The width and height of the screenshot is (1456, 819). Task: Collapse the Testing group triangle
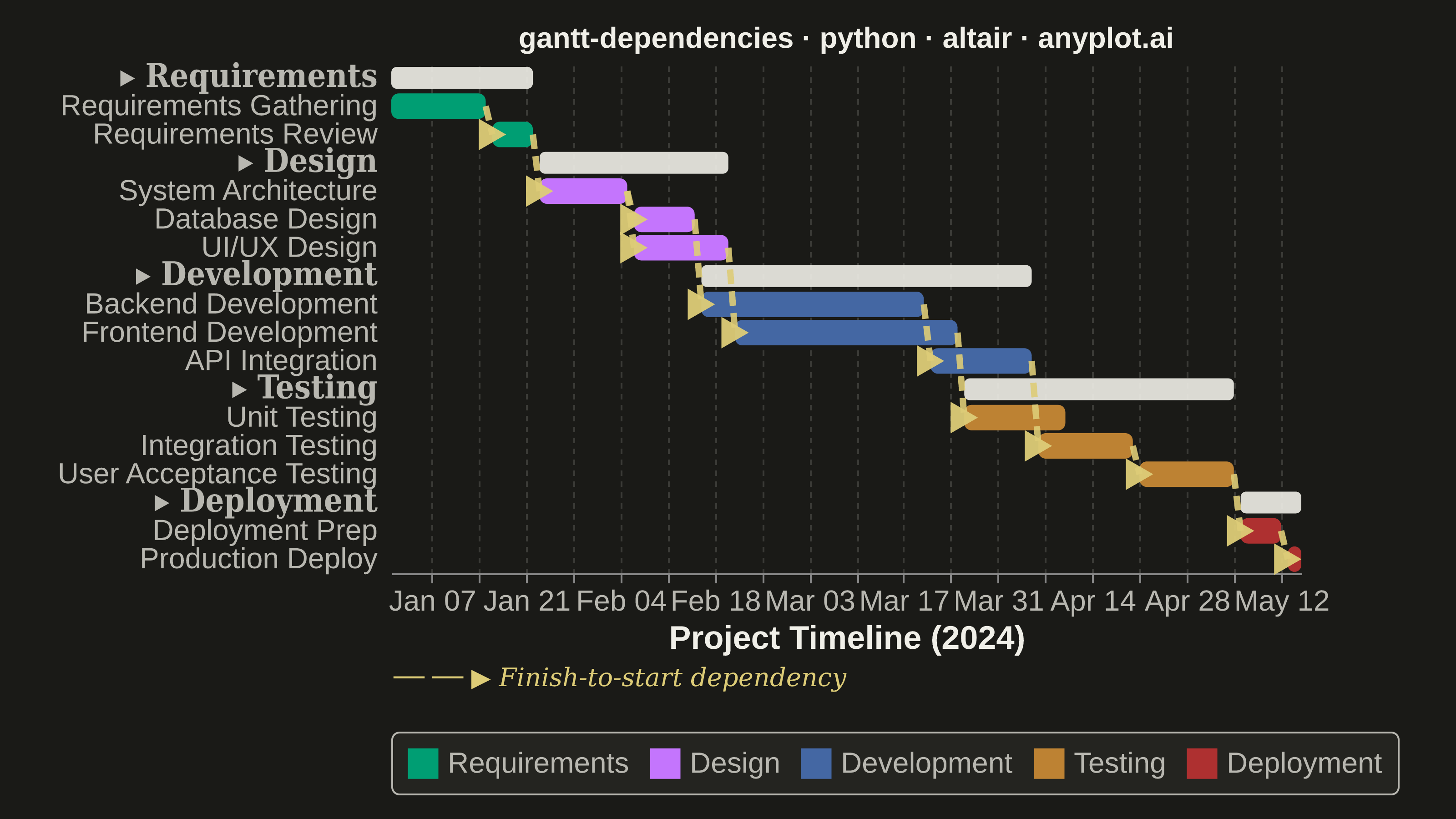point(240,389)
